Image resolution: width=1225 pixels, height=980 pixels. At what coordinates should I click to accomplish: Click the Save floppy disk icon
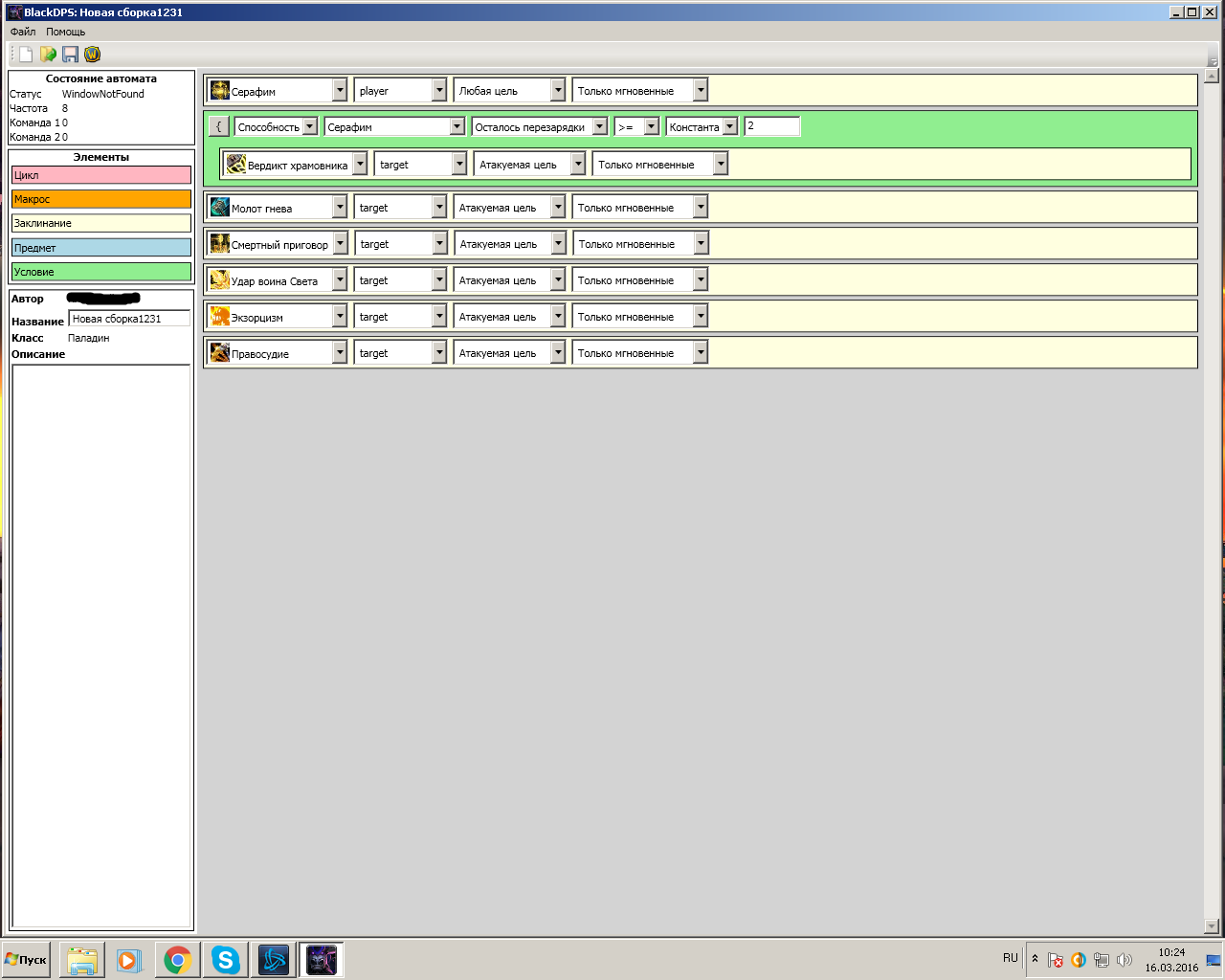pos(70,55)
